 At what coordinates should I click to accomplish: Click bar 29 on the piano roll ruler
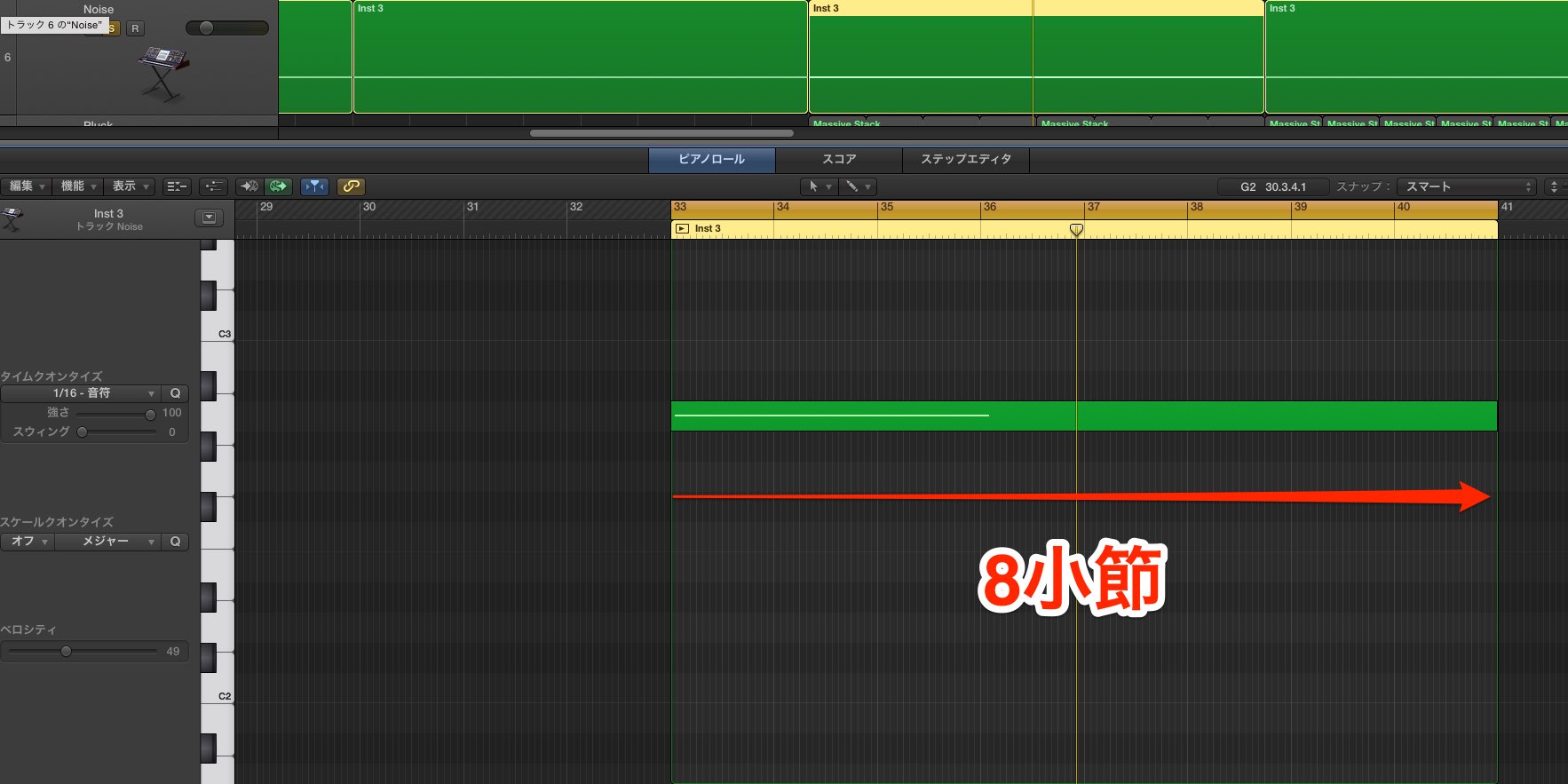click(x=266, y=207)
